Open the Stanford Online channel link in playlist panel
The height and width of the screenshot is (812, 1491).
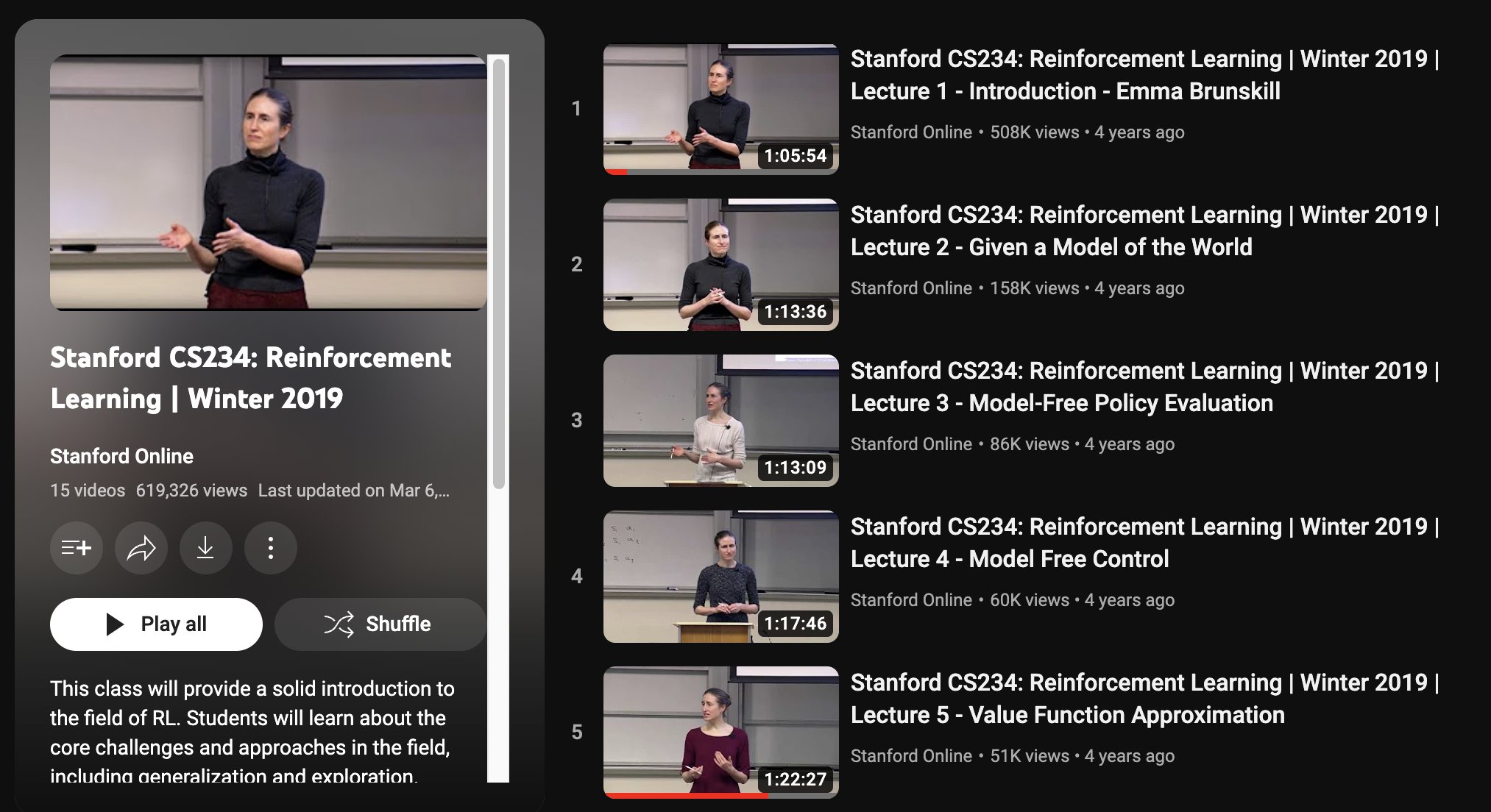click(x=121, y=456)
